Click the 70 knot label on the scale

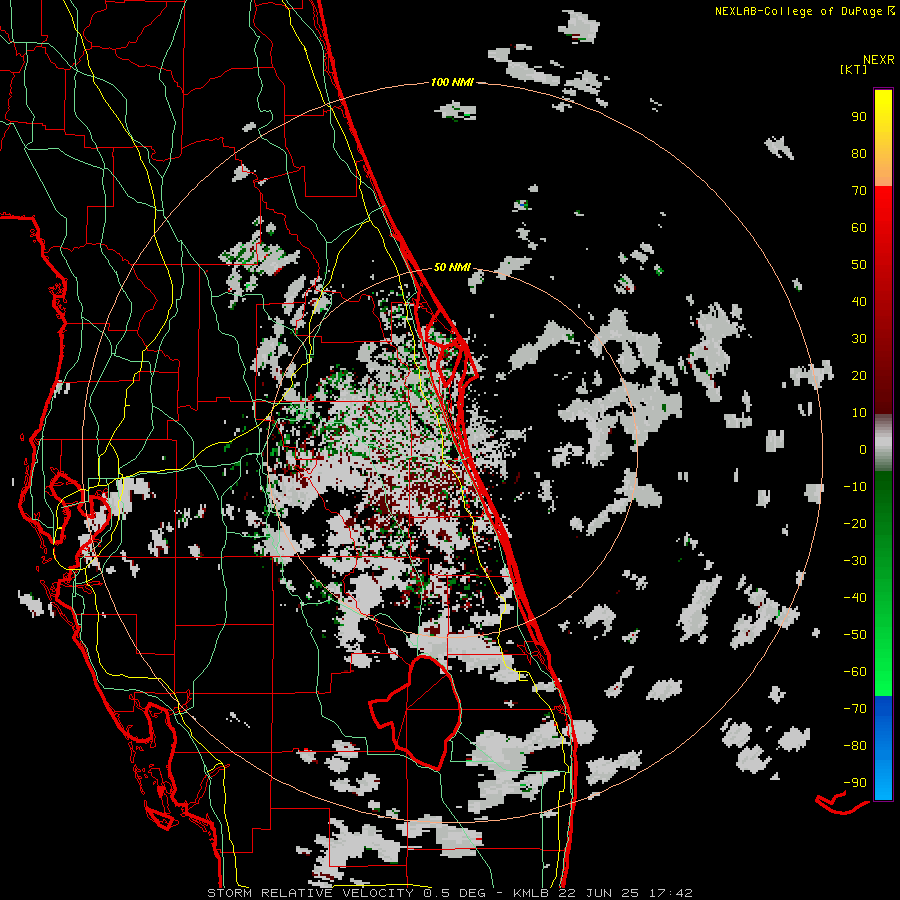[x=859, y=191]
